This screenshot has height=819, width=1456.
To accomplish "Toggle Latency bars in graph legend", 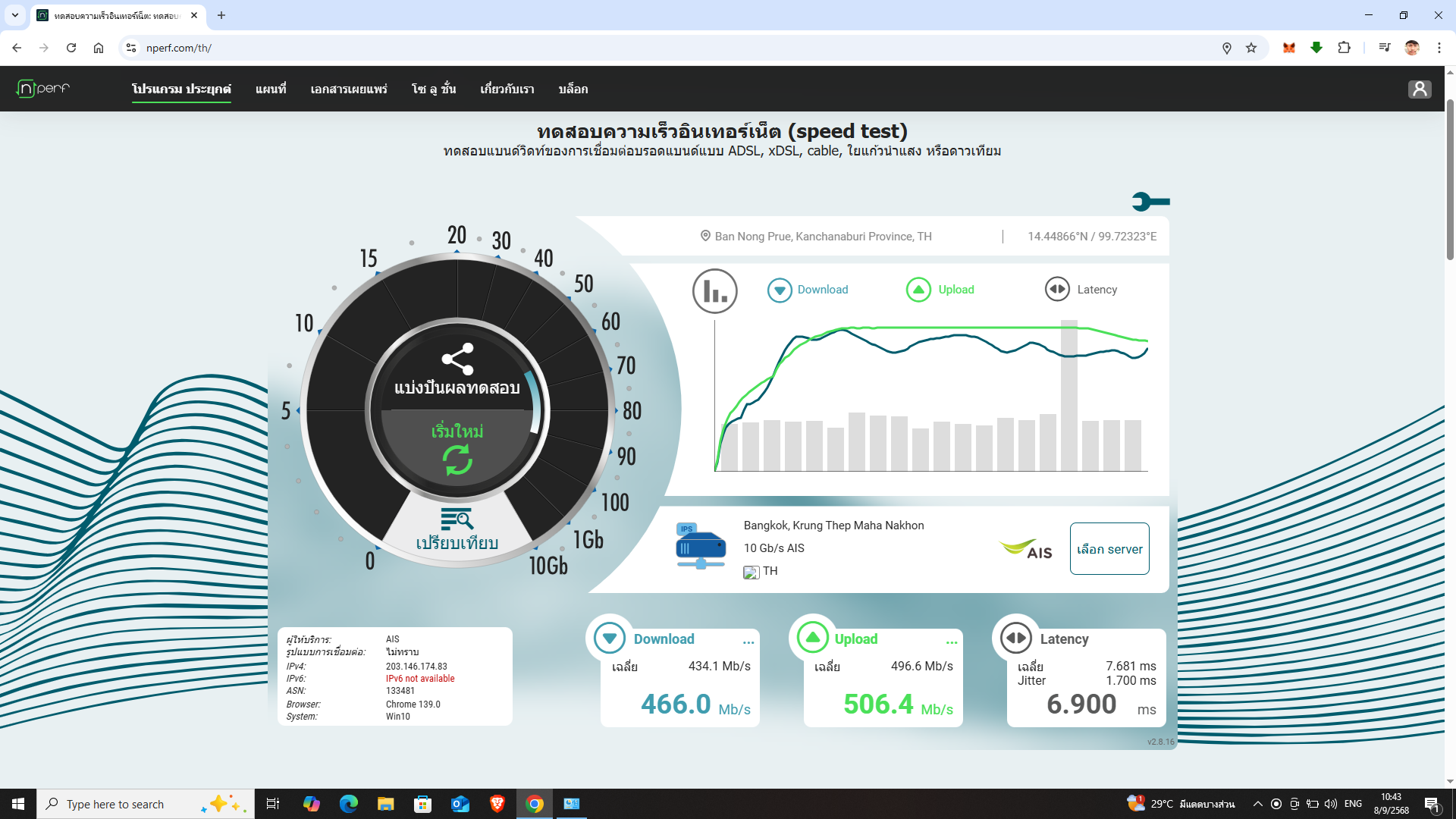I will click(x=1081, y=290).
